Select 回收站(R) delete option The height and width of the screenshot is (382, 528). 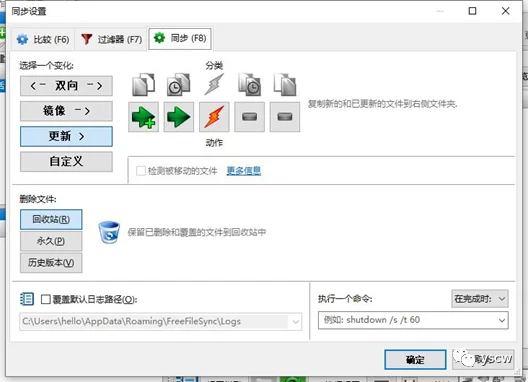click(x=51, y=219)
